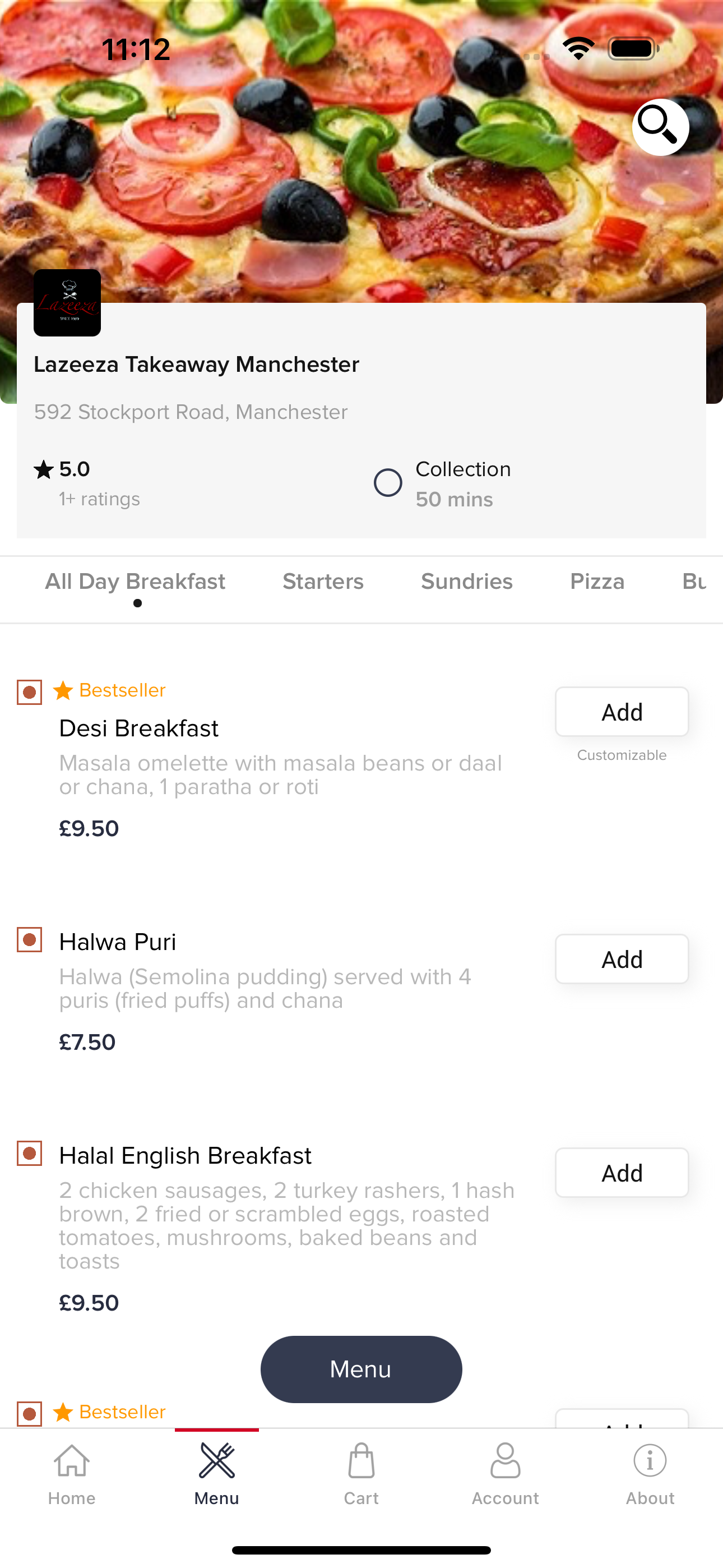Tap the Bestseller label above Desi Breakfast
723x1568 pixels.
click(x=122, y=690)
